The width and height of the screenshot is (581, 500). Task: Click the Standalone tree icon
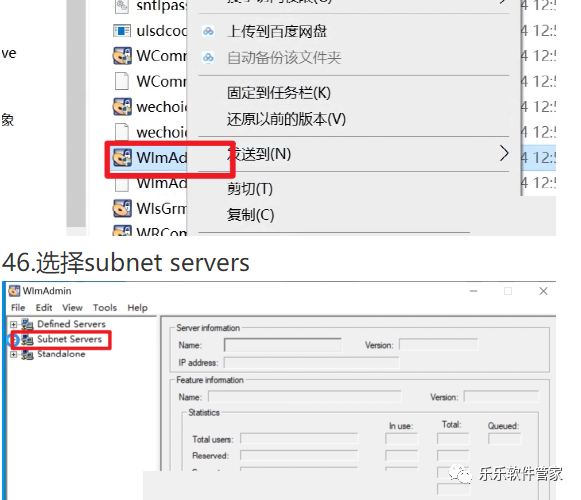pos(27,354)
